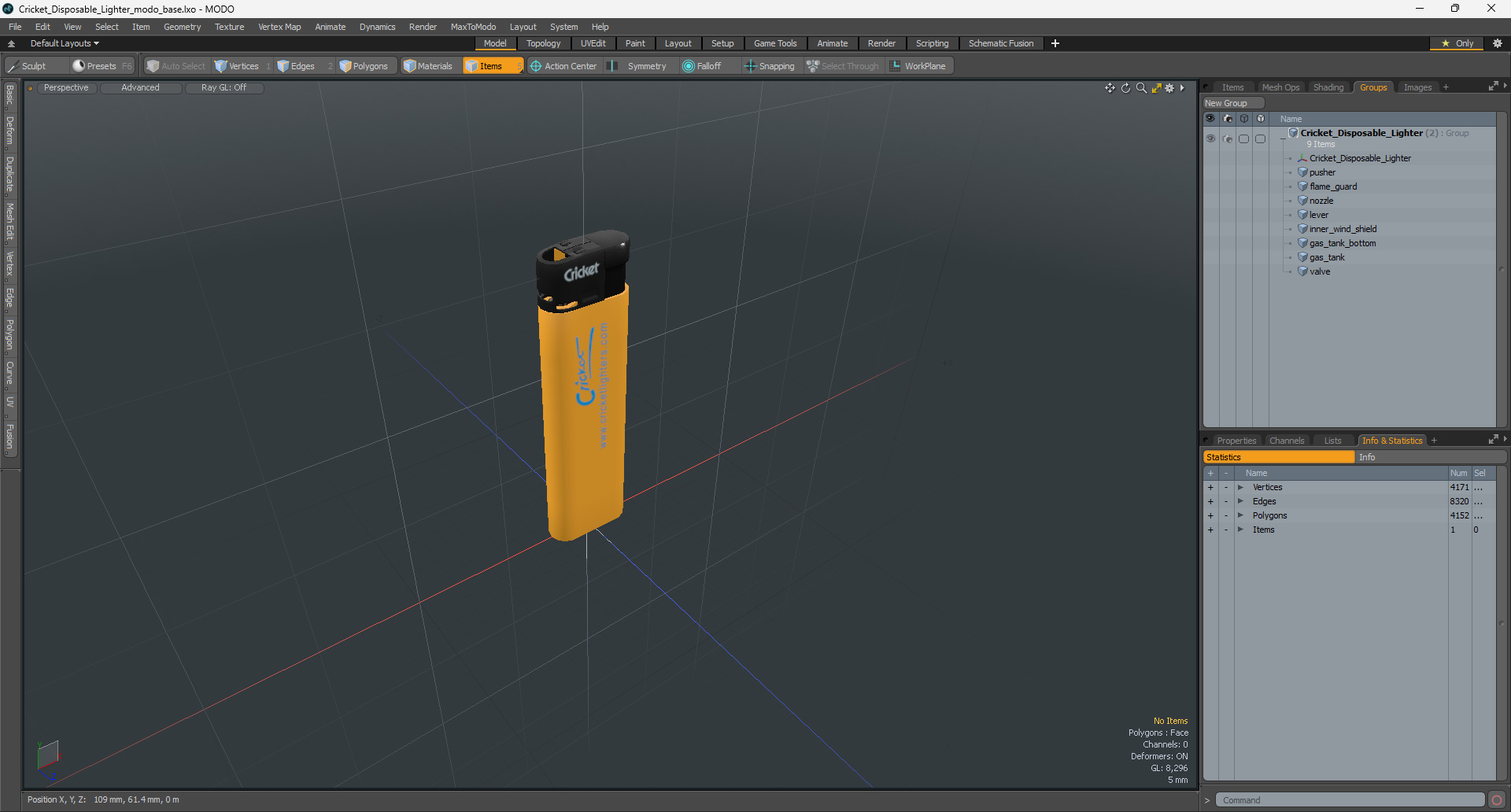Add a new layout tab with plus

(1055, 43)
